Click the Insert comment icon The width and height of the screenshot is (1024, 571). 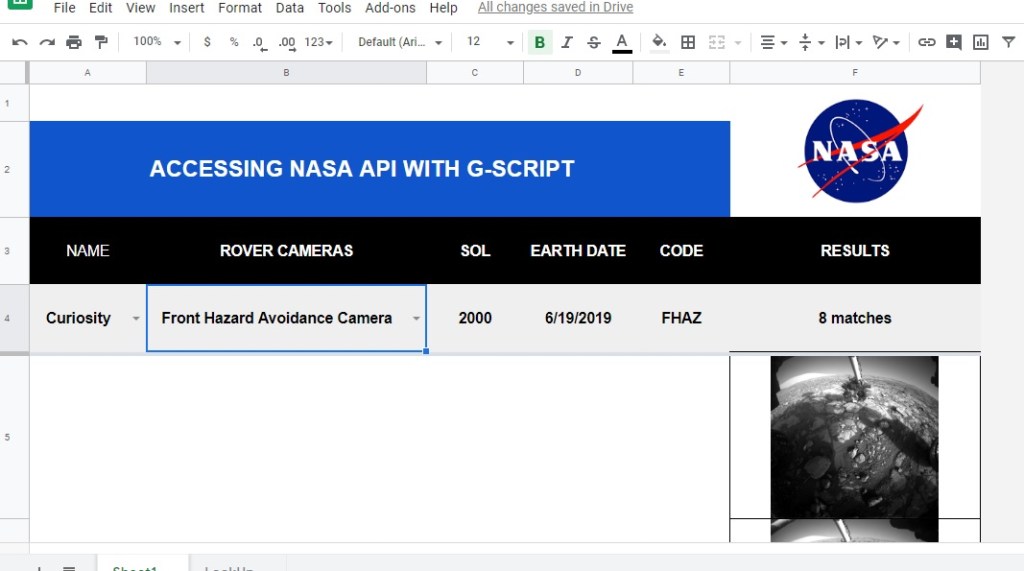tap(954, 42)
